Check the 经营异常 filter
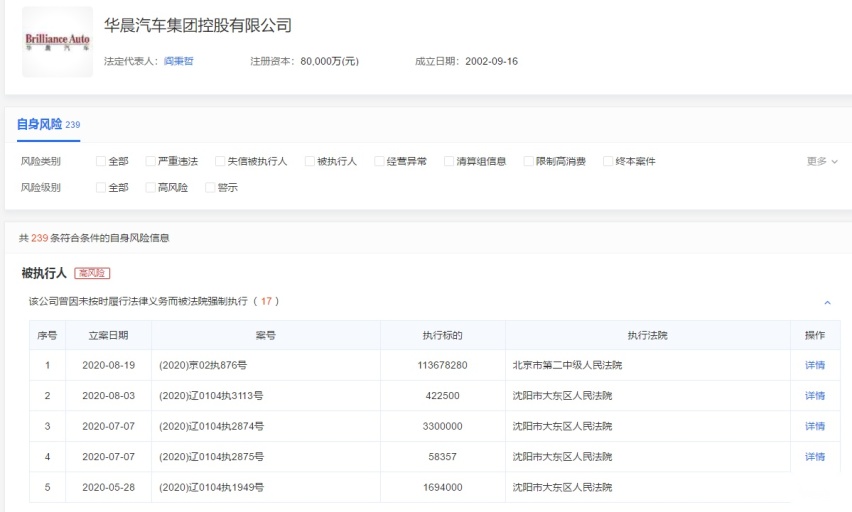Image resolution: width=852 pixels, height=512 pixels. [x=379, y=161]
